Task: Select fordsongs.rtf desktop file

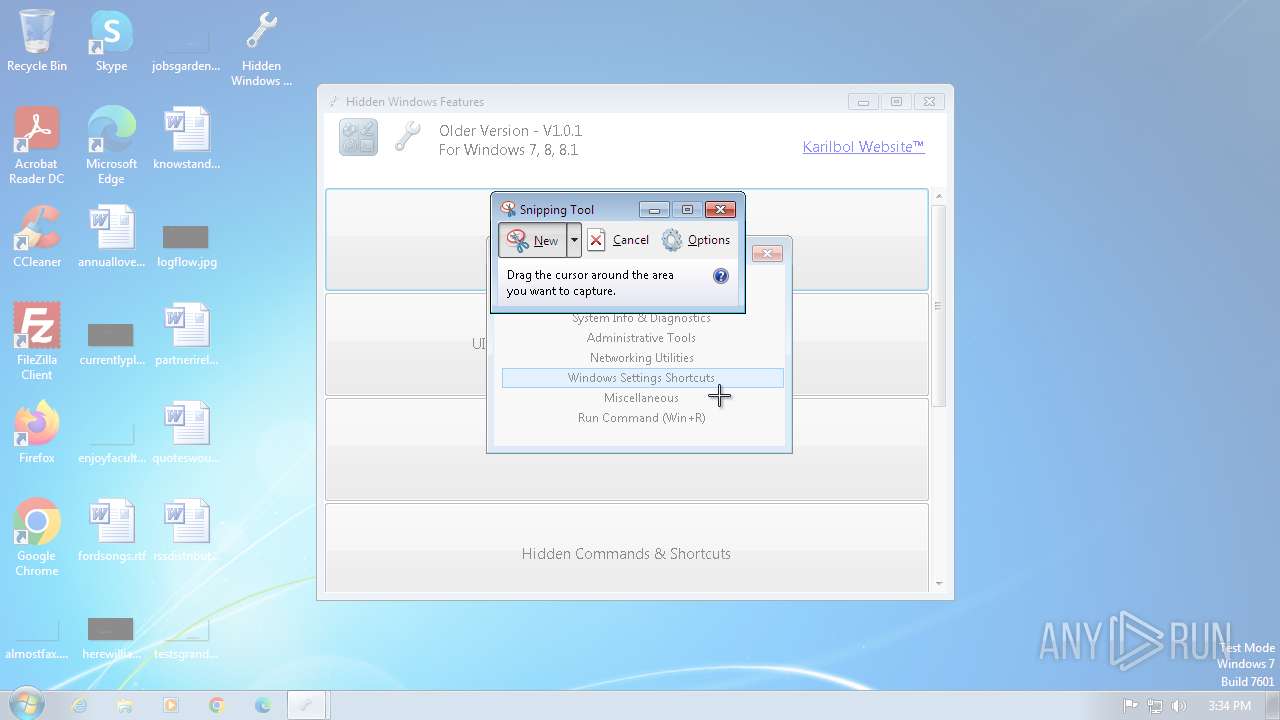Action: coord(111,531)
